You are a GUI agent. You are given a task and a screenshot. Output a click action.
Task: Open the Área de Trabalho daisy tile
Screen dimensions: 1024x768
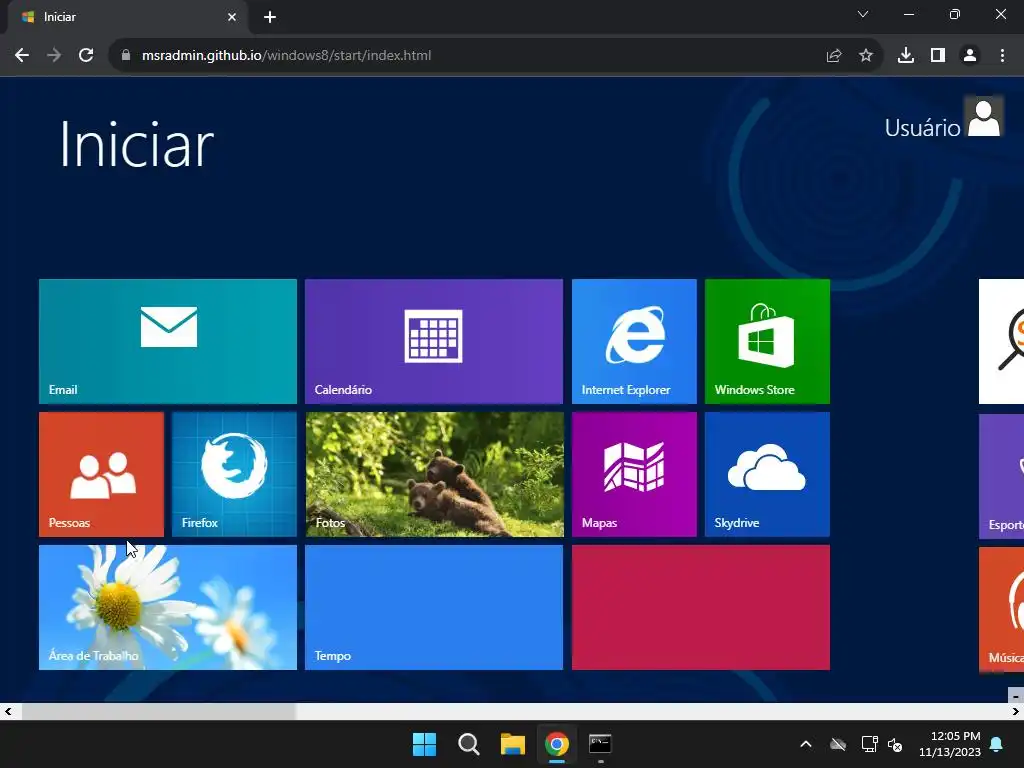tap(168, 607)
